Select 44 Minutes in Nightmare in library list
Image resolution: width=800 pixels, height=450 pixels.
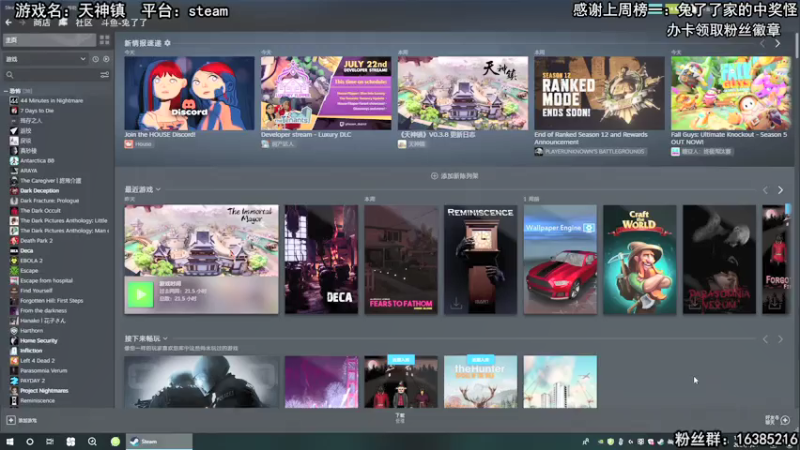[51, 101]
